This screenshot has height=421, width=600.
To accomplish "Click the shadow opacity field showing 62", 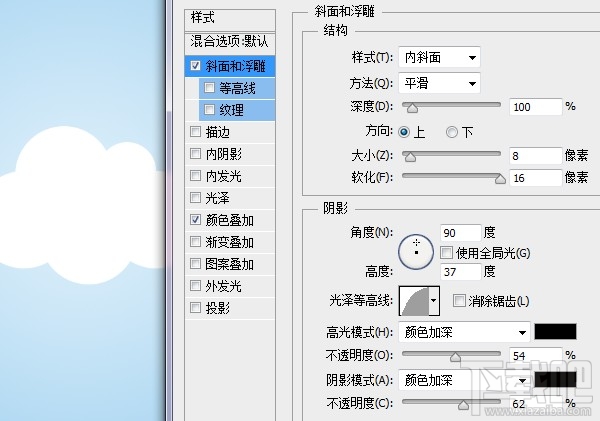I will 536,404.
